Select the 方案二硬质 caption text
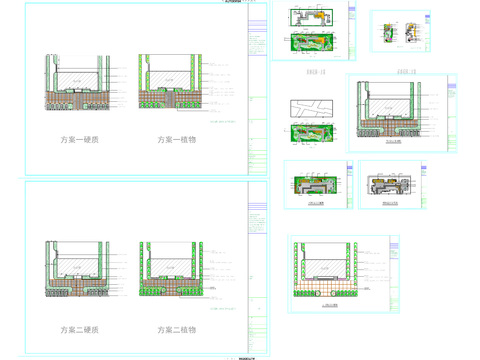Image resolution: width=480 pixels, height=360 pixels. (79, 330)
